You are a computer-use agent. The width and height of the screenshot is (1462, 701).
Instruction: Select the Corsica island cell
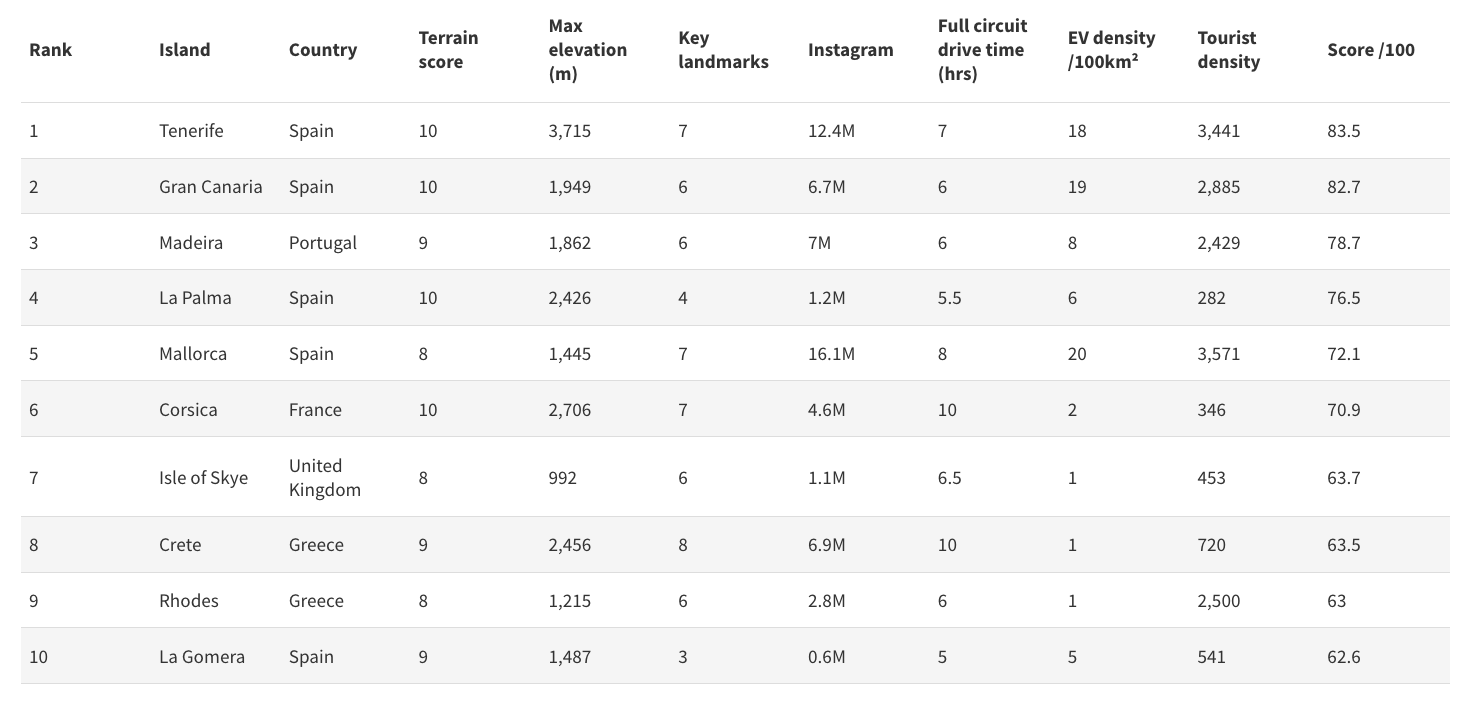(188, 410)
